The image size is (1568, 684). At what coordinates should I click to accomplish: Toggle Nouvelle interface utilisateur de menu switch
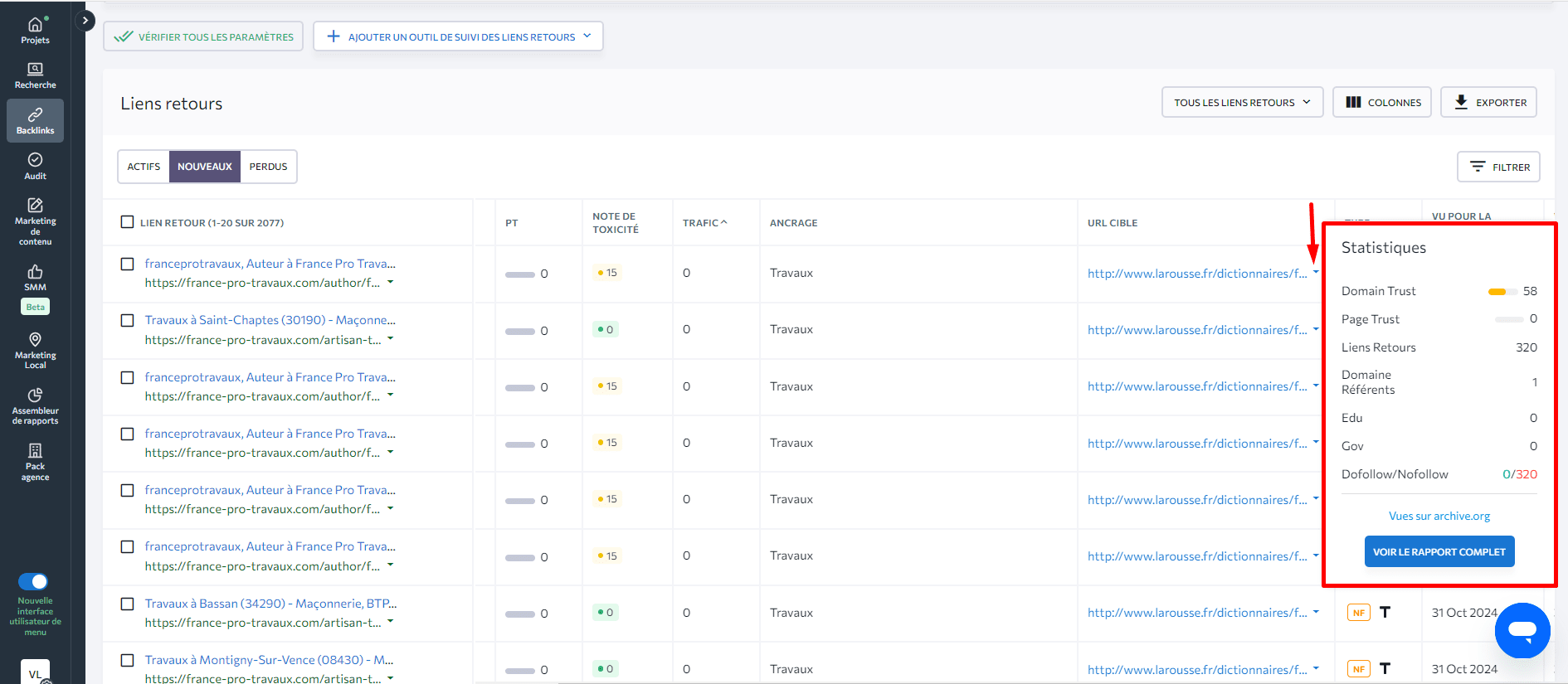33,581
